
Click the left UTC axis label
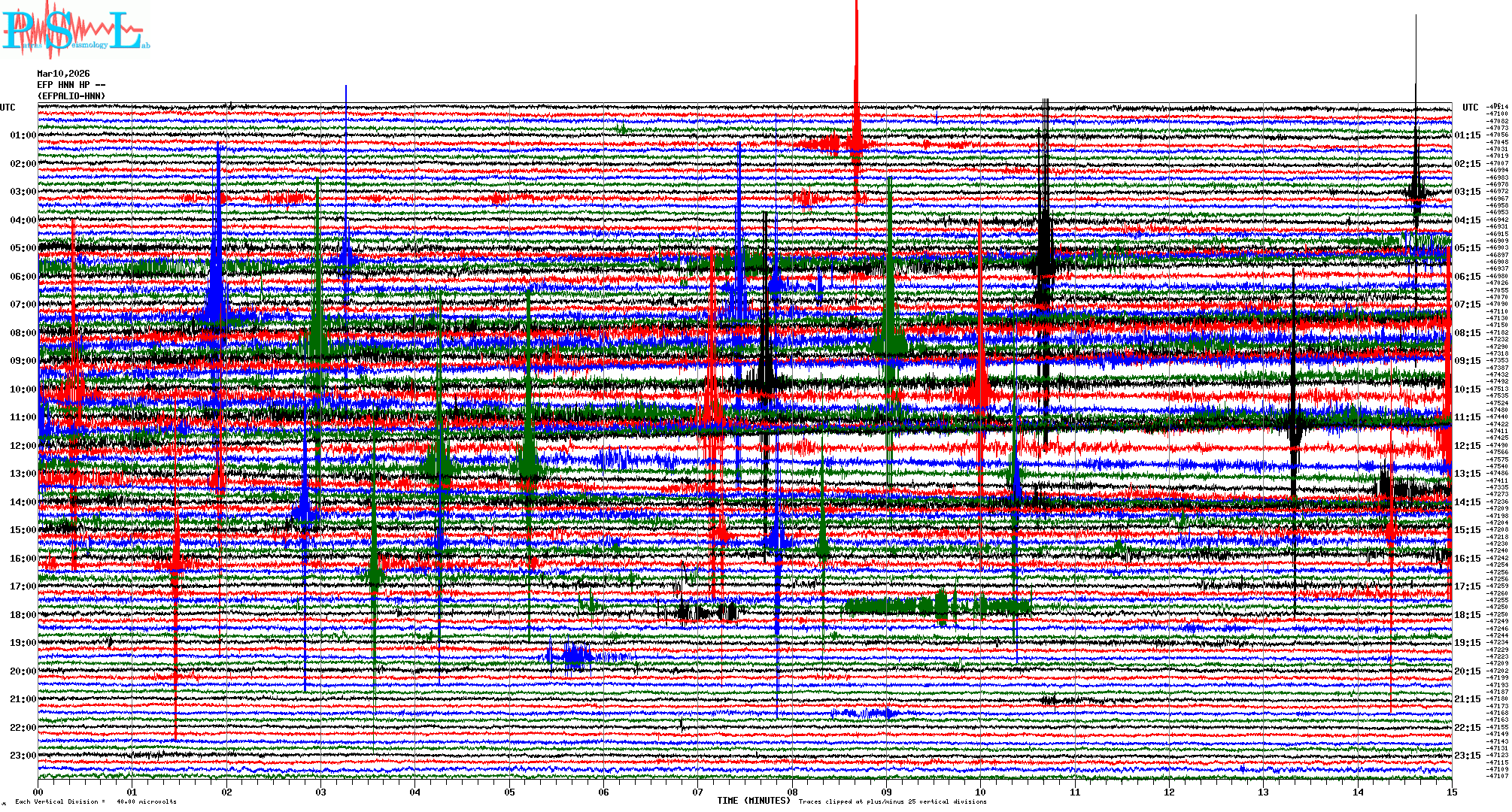point(8,108)
